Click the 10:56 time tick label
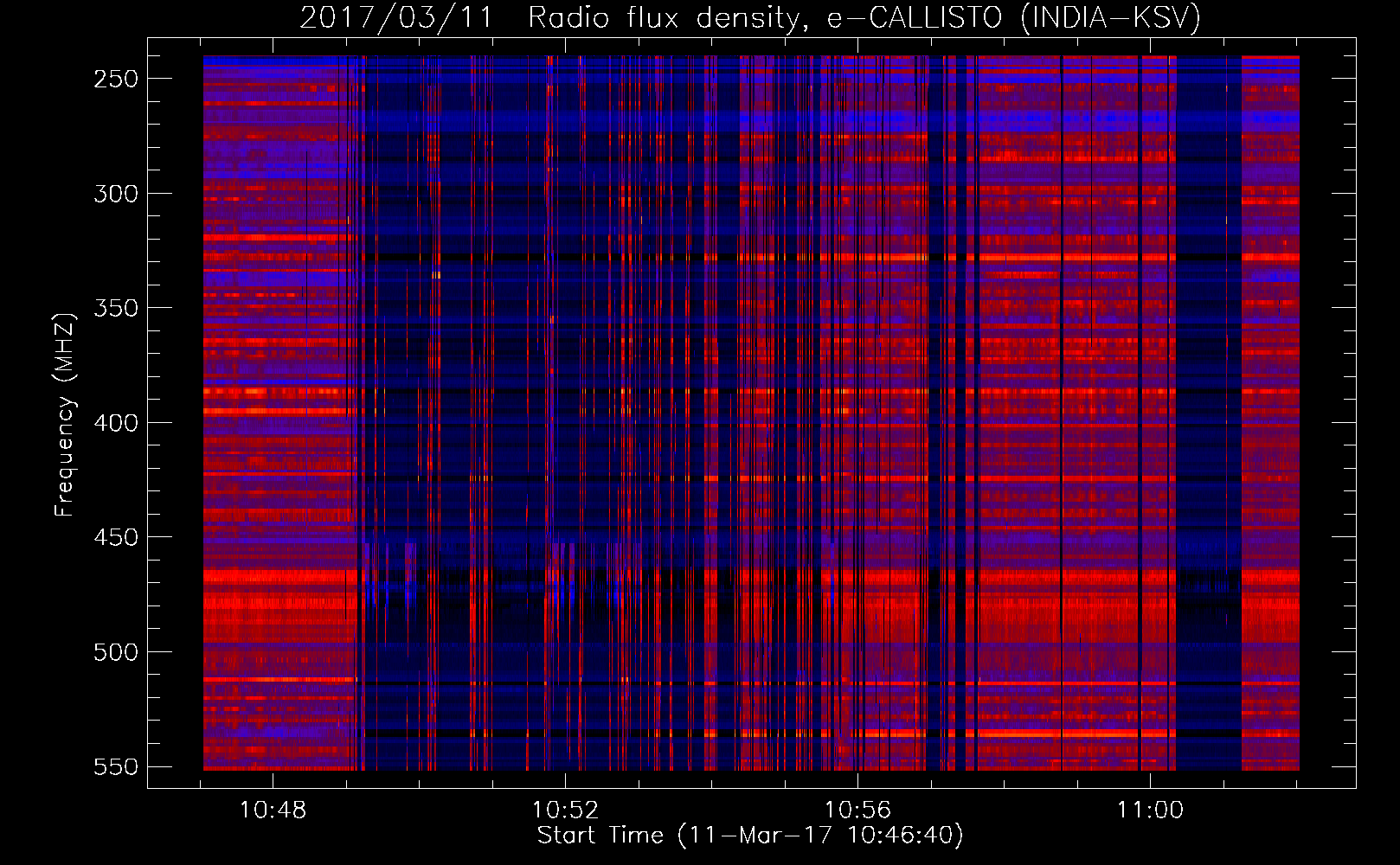Image resolution: width=1400 pixels, height=865 pixels. pos(857,811)
